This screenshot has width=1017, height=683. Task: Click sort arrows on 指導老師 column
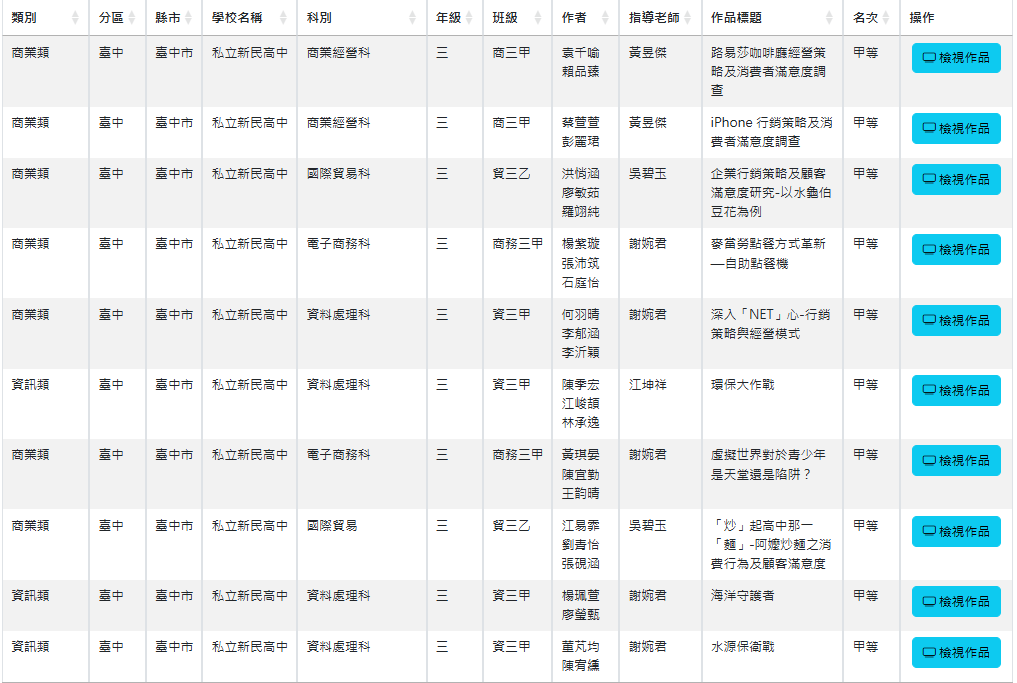pos(687,18)
